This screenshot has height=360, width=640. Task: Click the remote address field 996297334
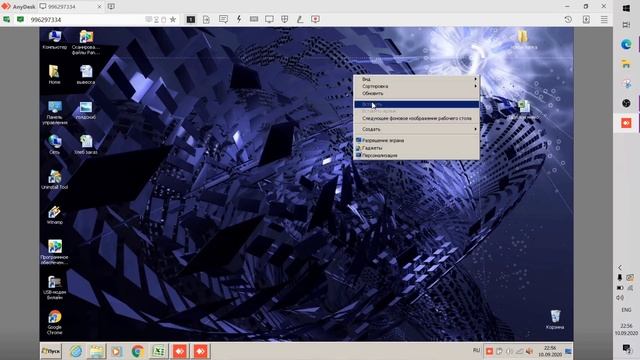pyautogui.click(x=86, y=20)
